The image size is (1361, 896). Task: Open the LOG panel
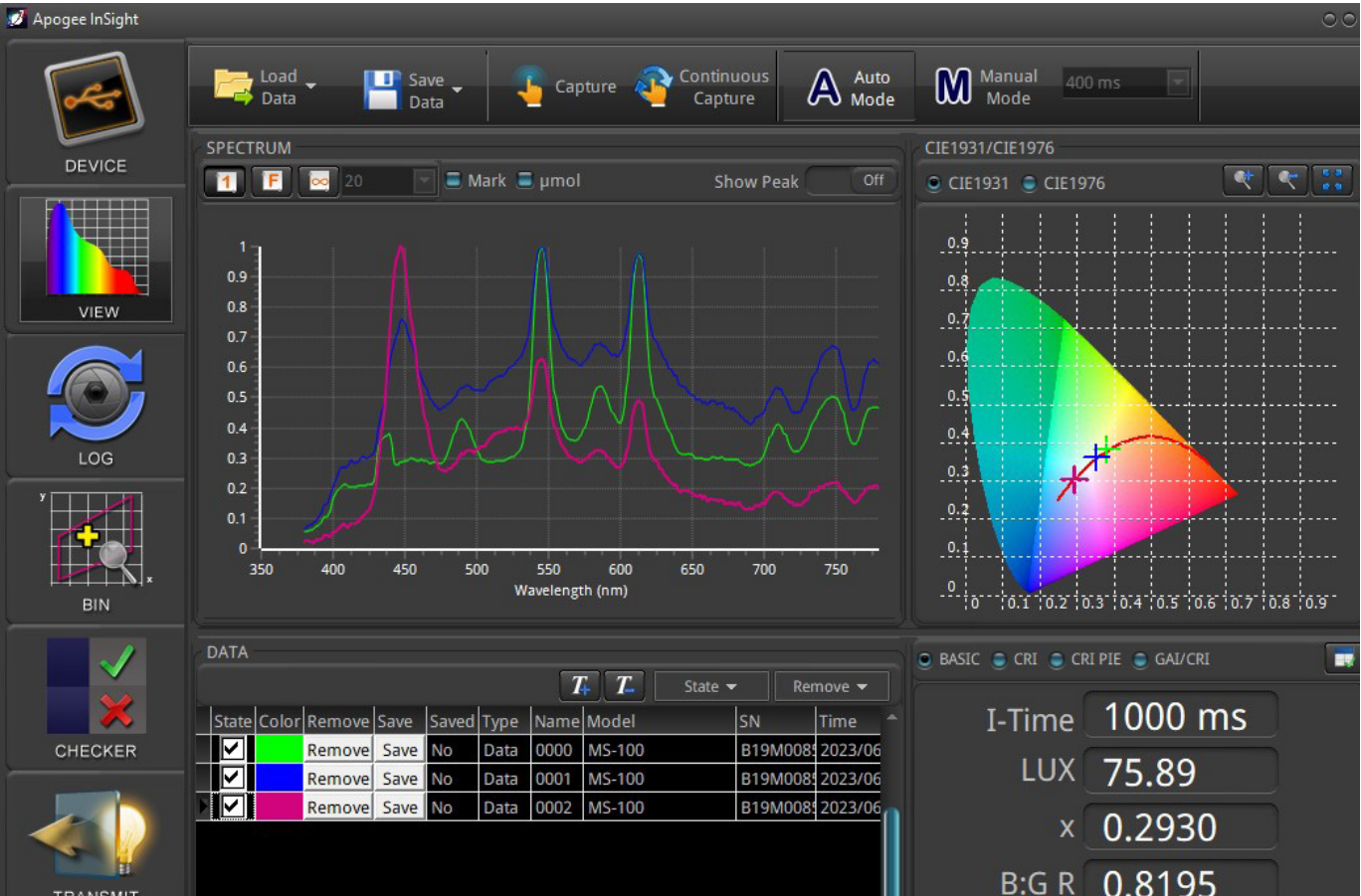click(96, 395)
